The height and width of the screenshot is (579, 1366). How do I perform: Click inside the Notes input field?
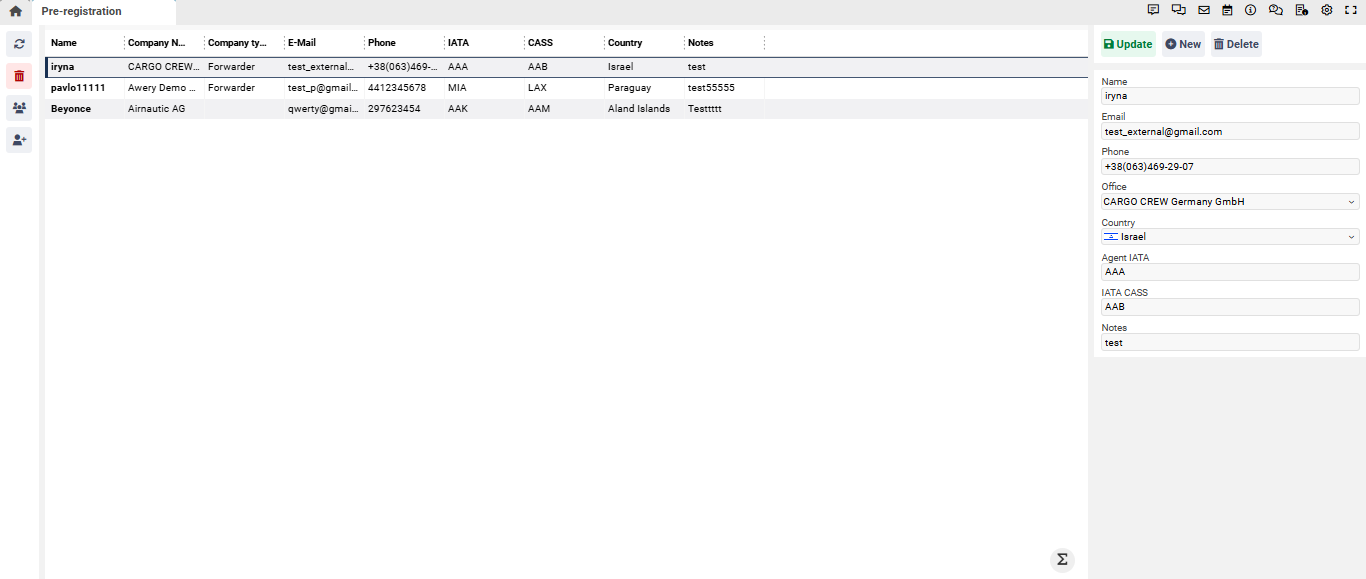point(1230,342)
